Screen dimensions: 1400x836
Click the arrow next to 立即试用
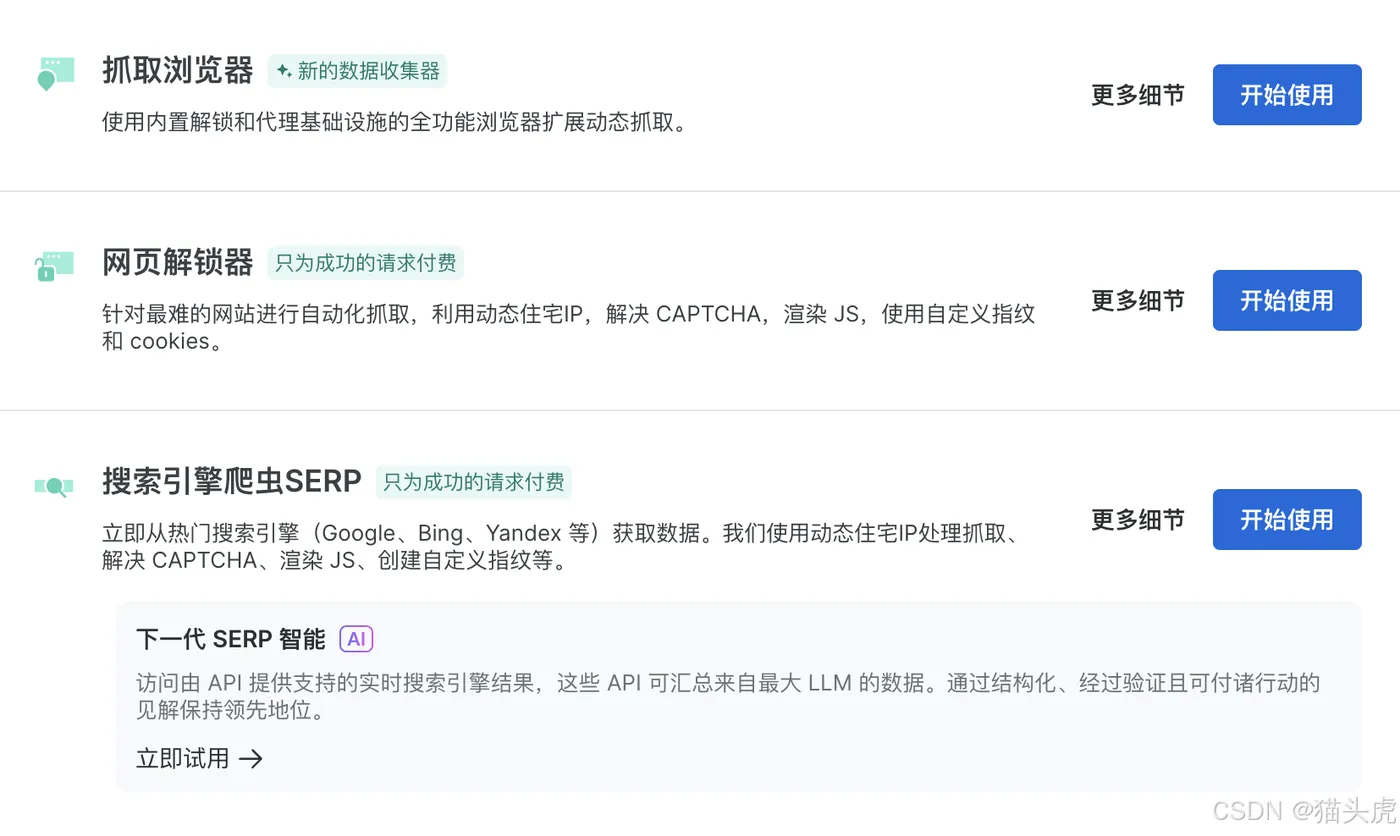[251, 759]
